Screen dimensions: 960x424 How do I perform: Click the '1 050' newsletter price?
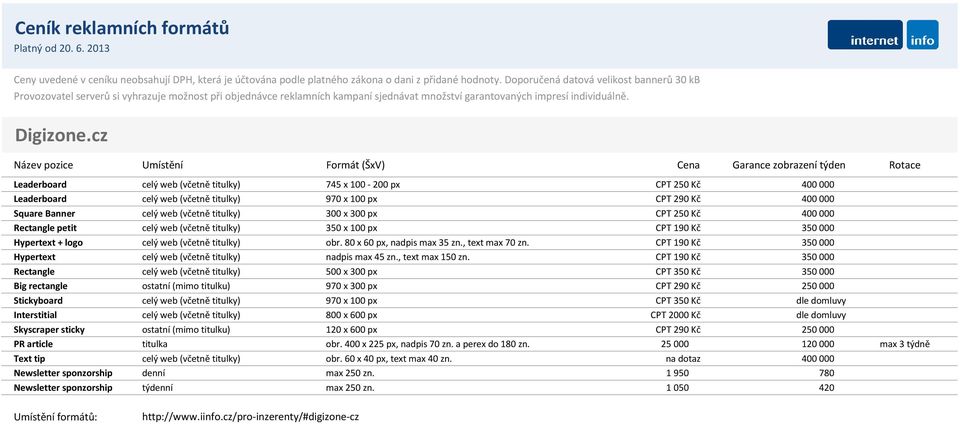coord(677,388)
